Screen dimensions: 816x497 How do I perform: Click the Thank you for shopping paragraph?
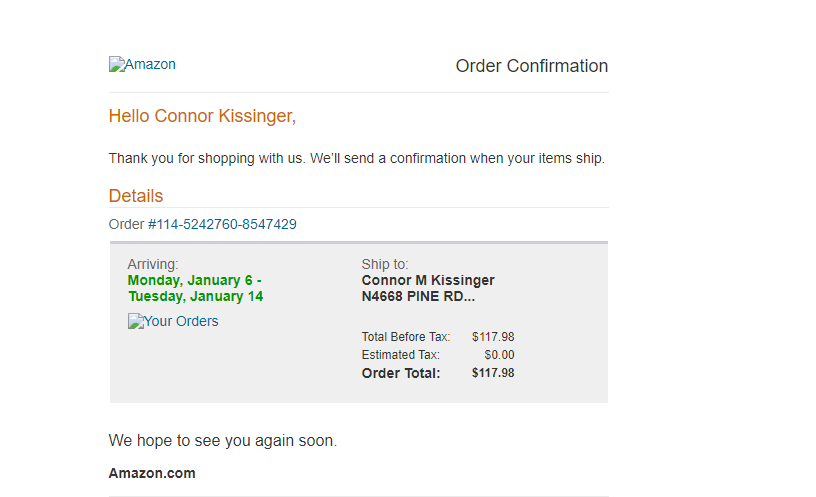coord(356,158)
